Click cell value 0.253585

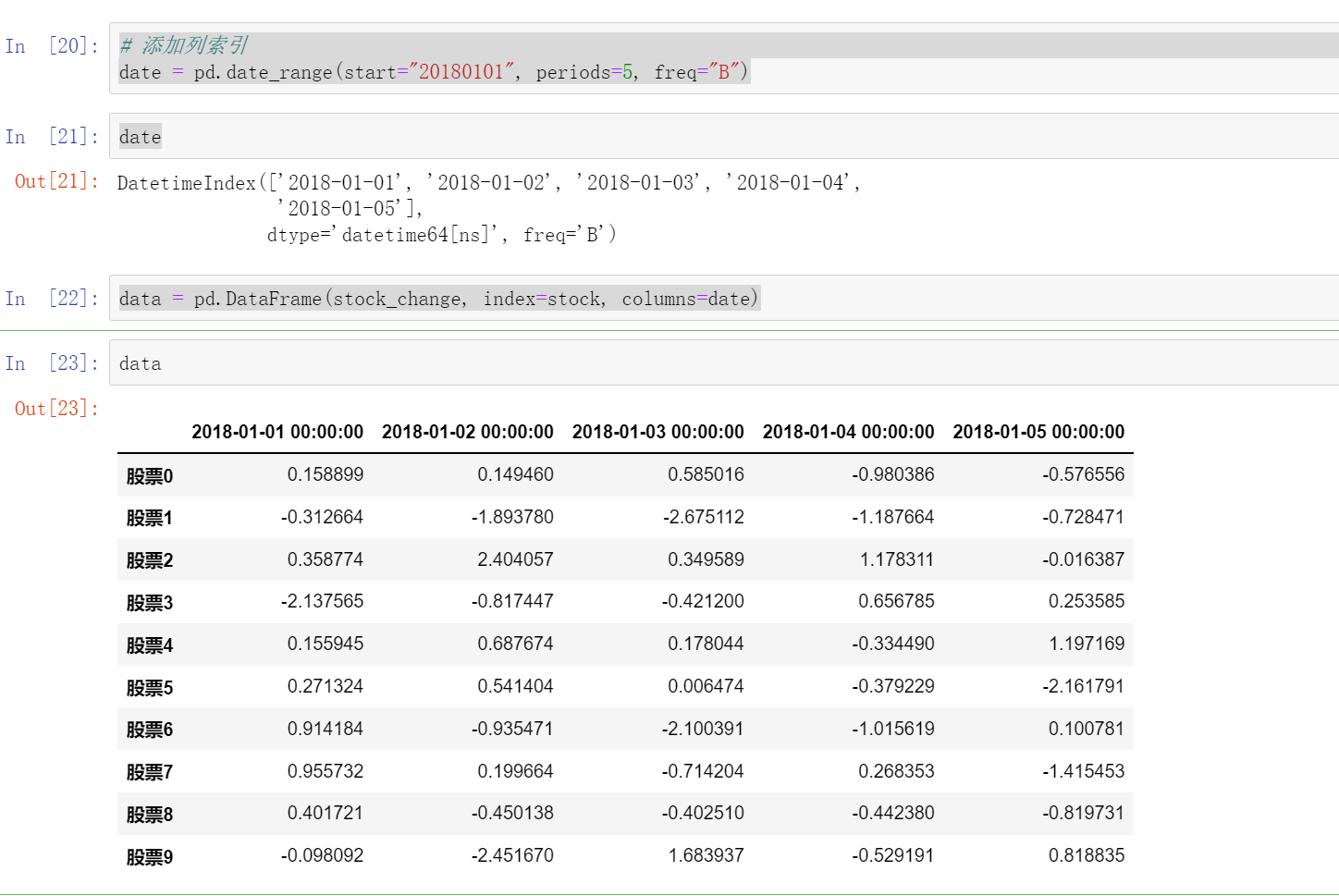1087,601
